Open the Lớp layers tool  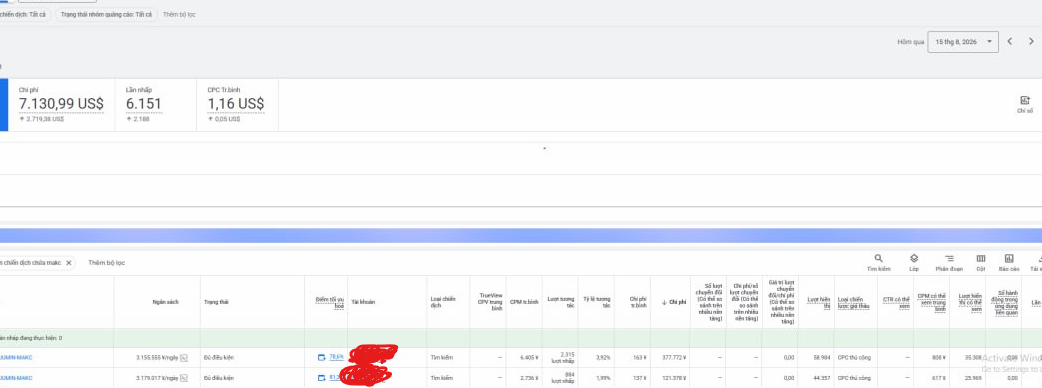pyautogui.click(x=914, y=262)
